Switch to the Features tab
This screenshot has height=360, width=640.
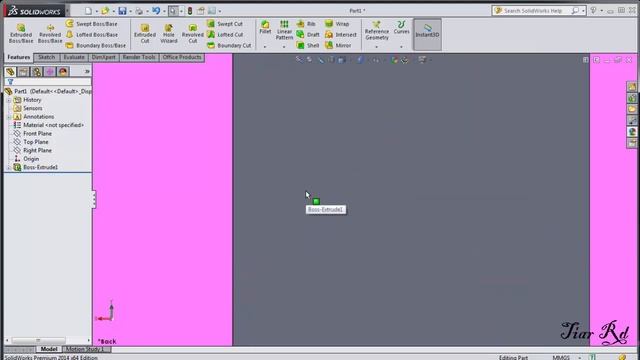tap(19, 57)
